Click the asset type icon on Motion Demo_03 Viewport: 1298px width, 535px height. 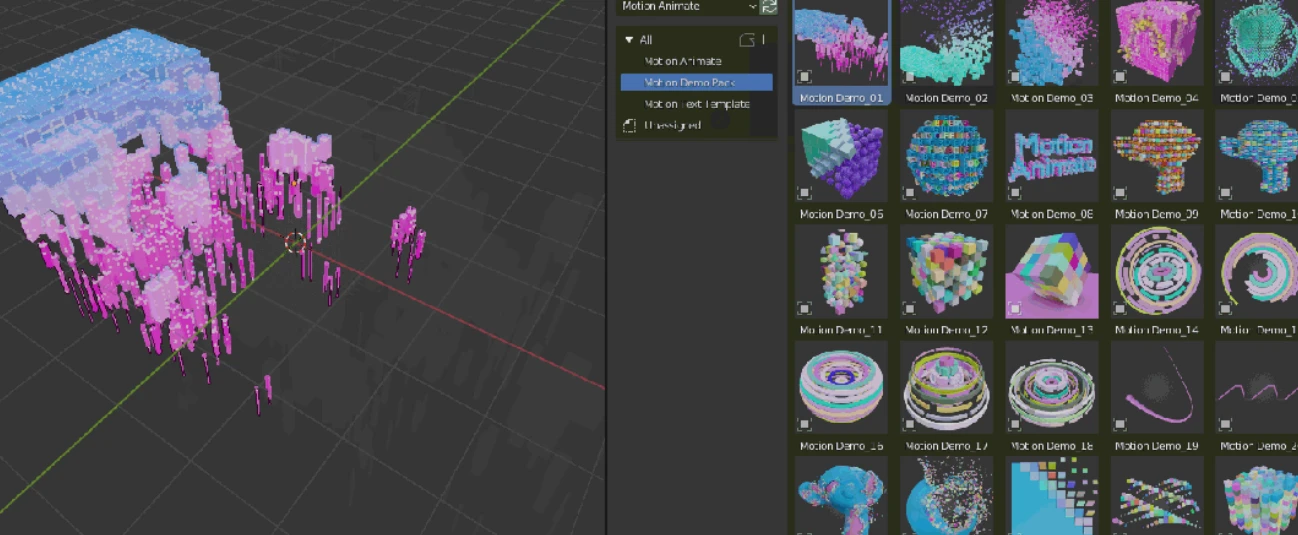[x=1015, y=77]
